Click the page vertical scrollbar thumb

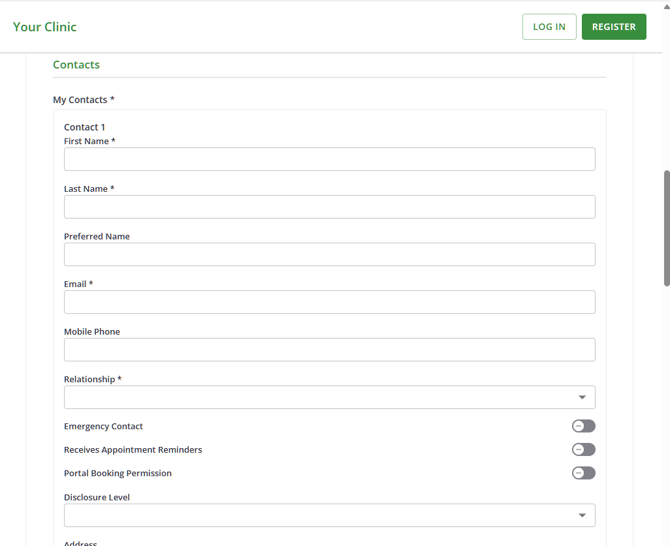[x=666, y=228]
